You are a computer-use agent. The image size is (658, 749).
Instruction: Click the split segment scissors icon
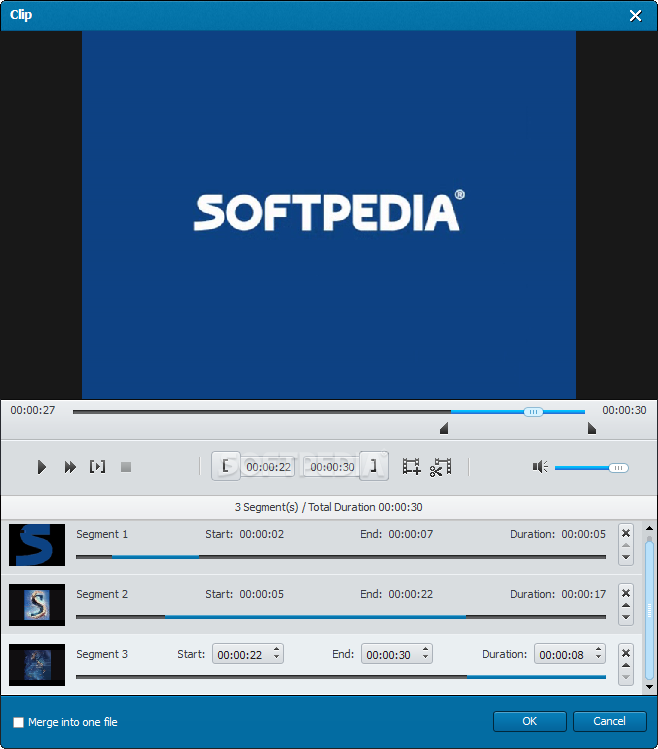(x=441, y=467)
